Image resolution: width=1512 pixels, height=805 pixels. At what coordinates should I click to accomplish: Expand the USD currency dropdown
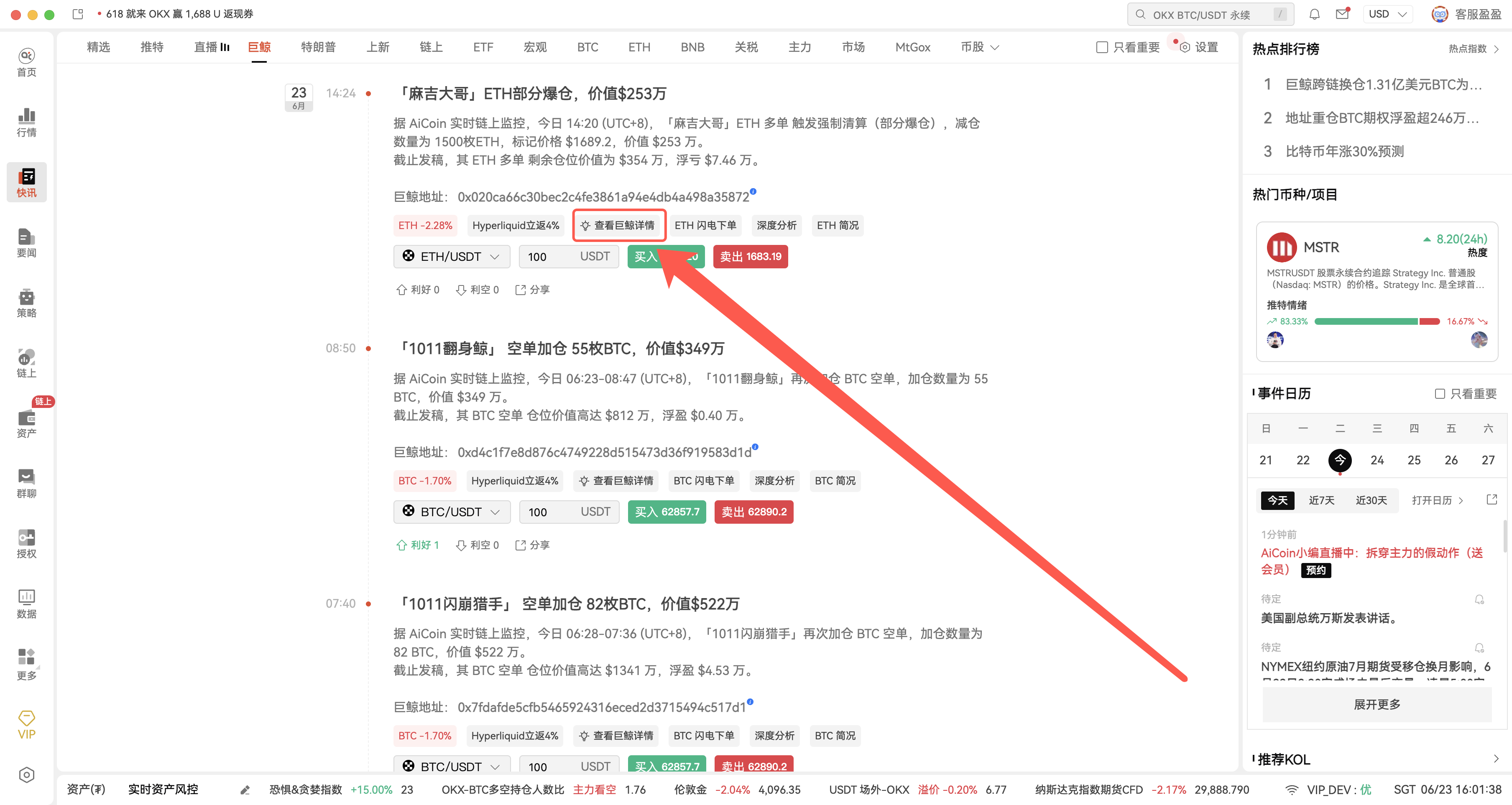[1387, 14]
